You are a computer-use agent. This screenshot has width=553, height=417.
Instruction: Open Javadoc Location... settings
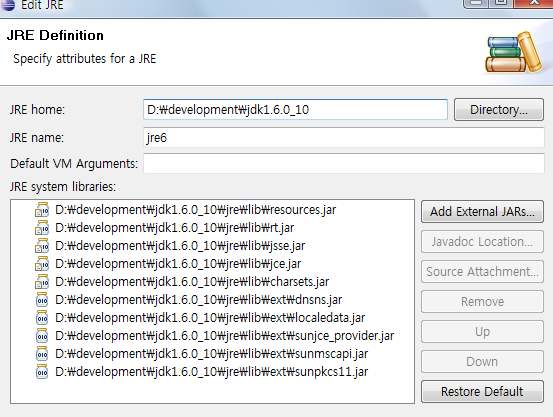pos(482,242)
